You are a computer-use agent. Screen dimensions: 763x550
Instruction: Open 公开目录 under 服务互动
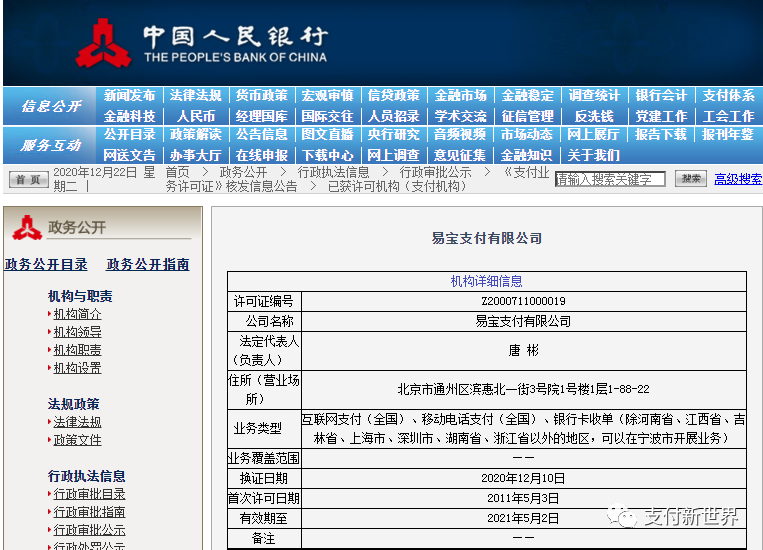coord(129,134)
